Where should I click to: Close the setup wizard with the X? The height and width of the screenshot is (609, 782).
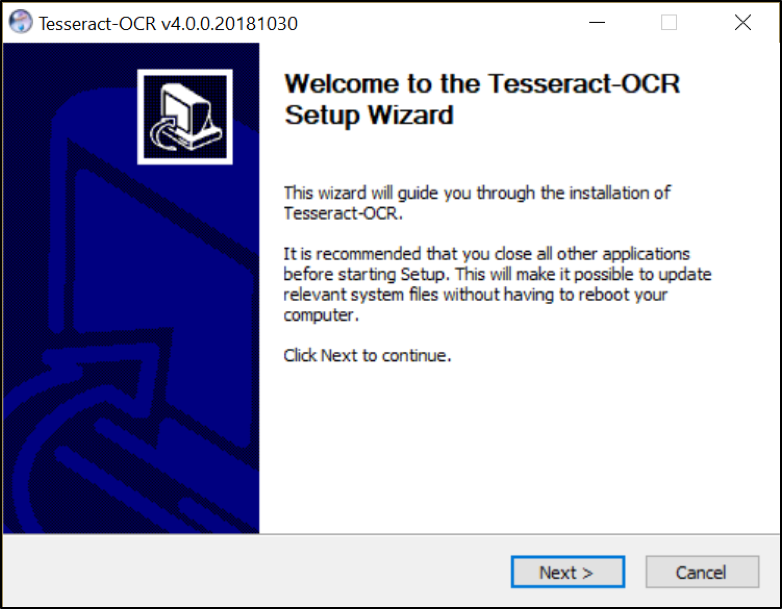(x=743, y=22)
